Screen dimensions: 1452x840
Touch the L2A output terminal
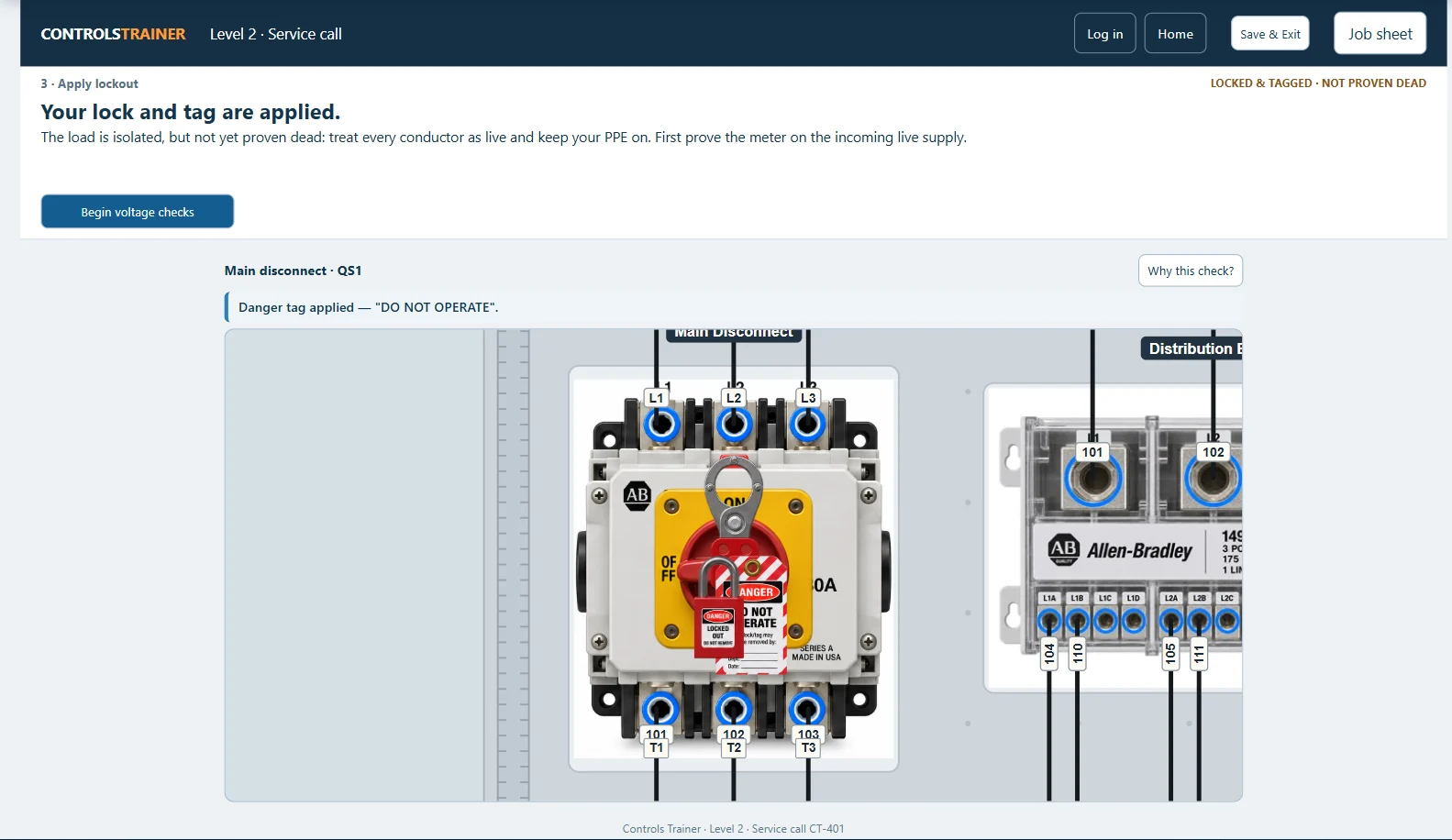1171,621
